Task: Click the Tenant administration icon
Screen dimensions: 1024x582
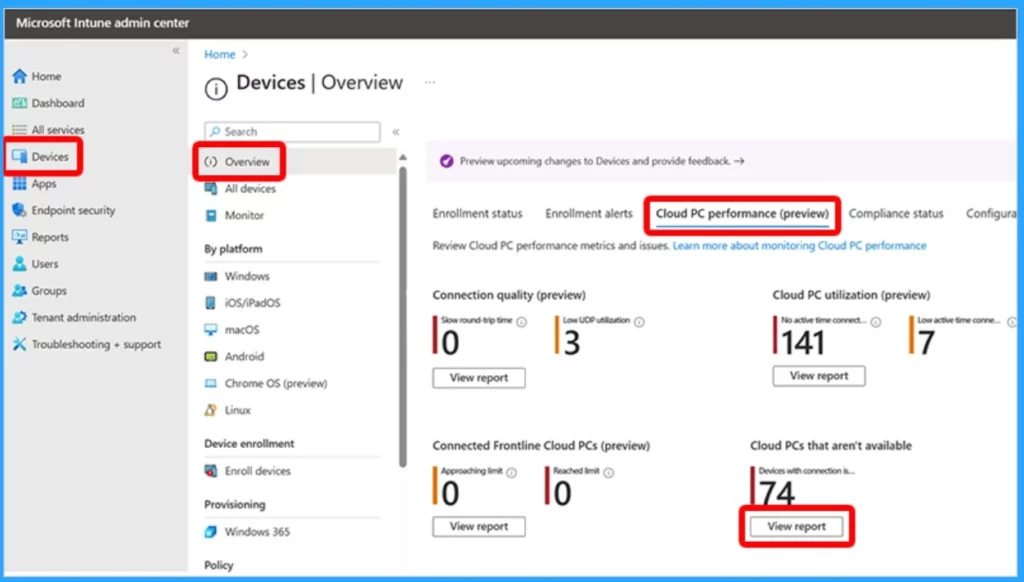Action: pos(20,317)
